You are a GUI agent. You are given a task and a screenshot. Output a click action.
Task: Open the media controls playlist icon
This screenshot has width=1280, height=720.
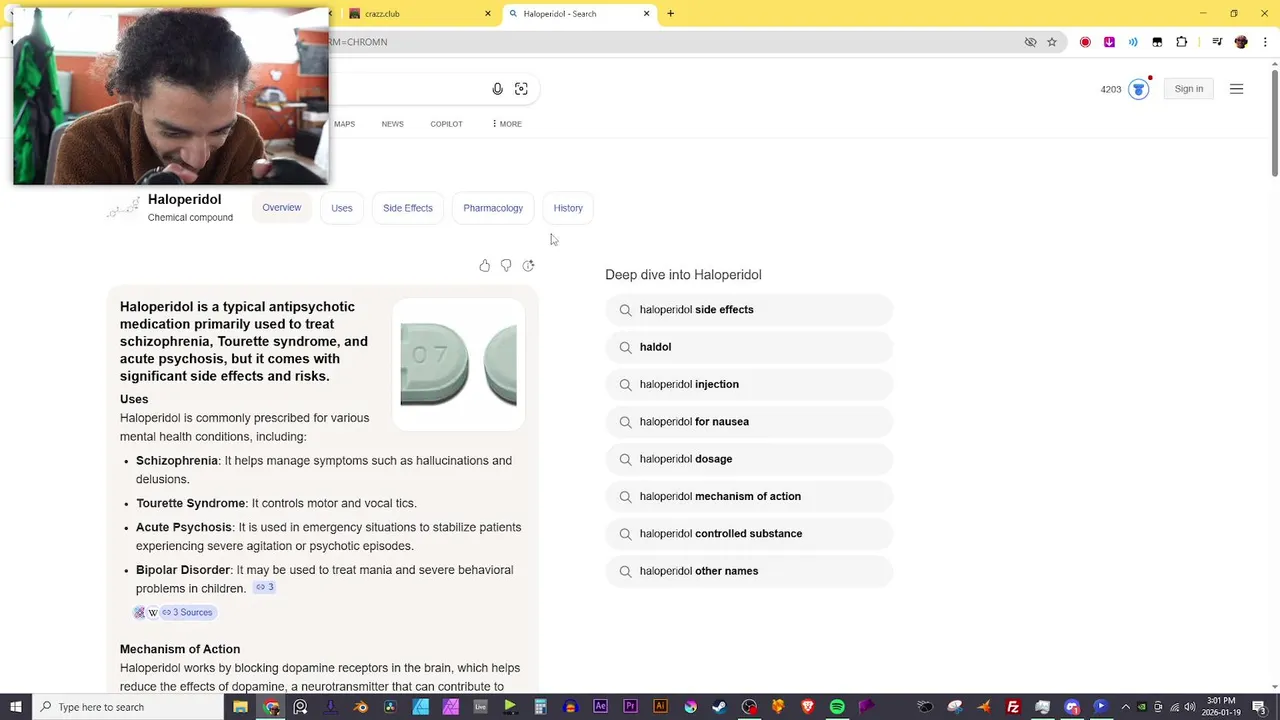1217,42
